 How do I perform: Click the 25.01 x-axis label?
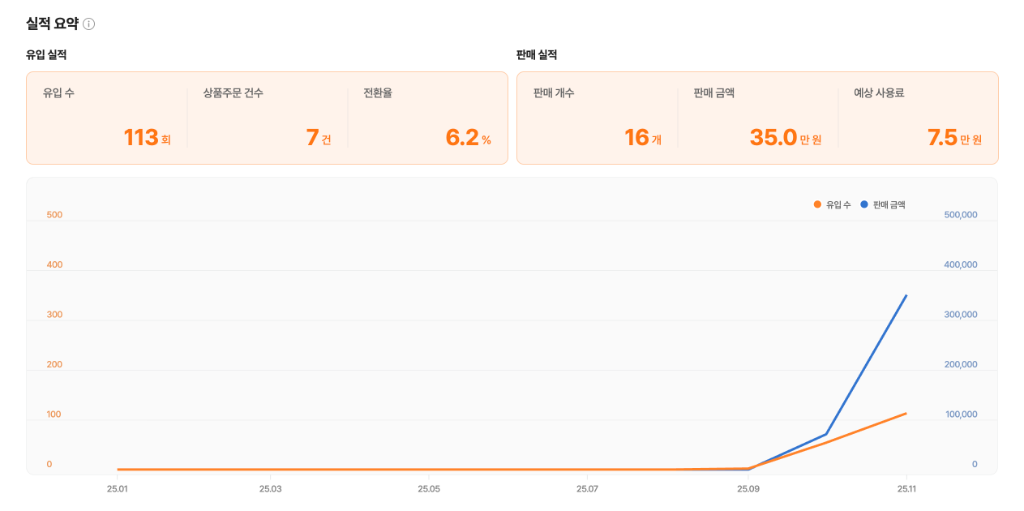[118, 489]
